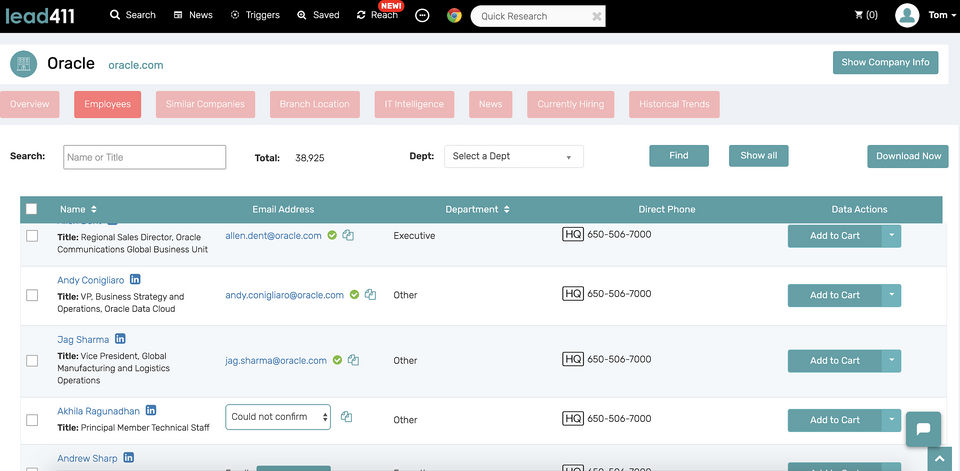Switch to the company News tab
960x471 pixels.
tap(490, 104)
